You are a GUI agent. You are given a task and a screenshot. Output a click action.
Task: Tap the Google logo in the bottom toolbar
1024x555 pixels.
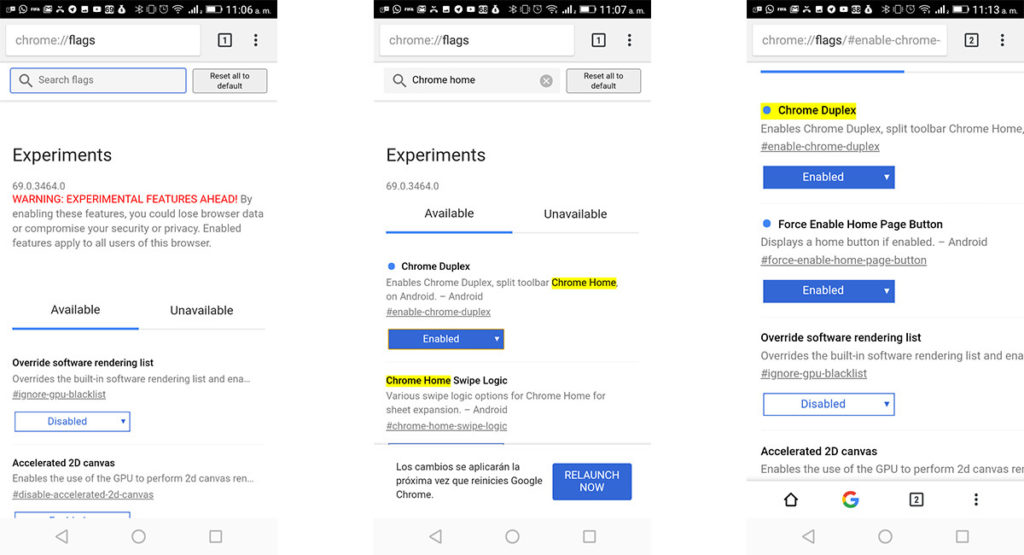[x=850, y=500]
